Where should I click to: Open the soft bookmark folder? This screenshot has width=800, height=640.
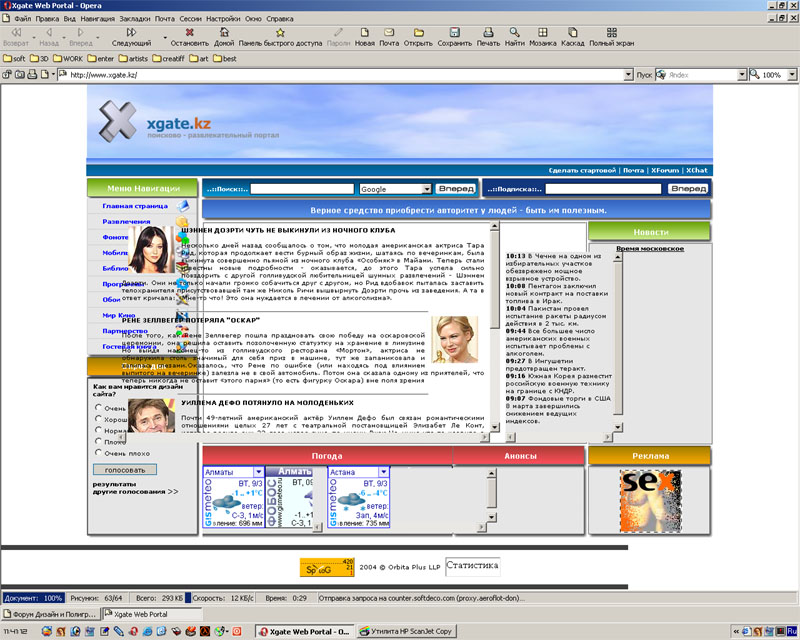pos(14,59)
